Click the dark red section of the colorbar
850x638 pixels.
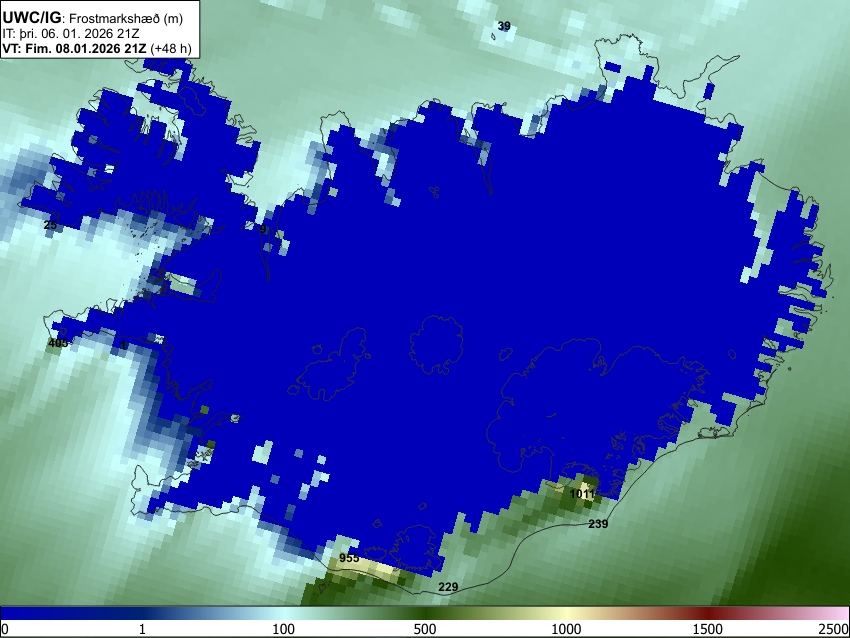(x=707, y=613)
